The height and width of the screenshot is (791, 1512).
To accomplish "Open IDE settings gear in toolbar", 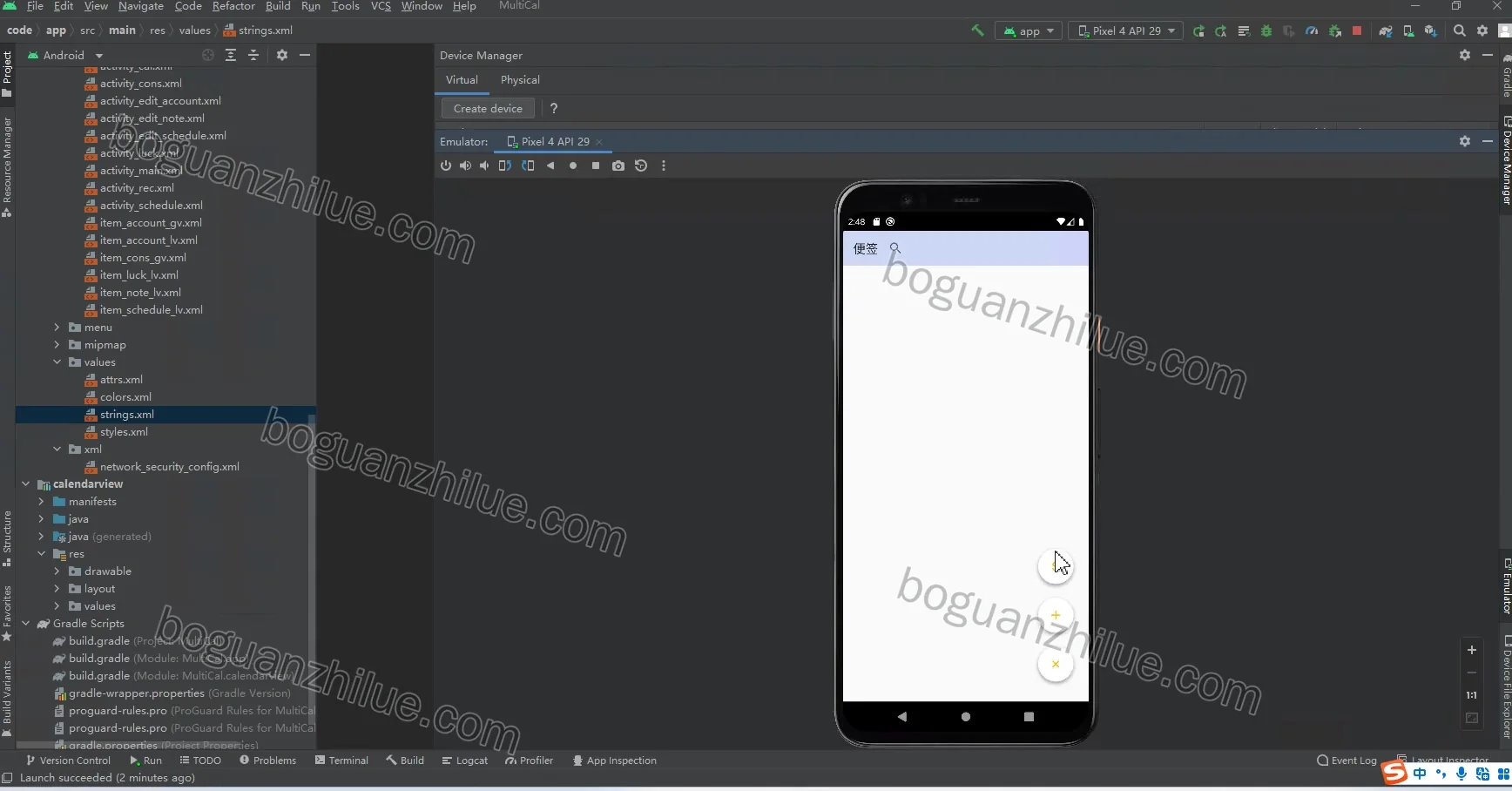I will click(x=1482, y=30).
